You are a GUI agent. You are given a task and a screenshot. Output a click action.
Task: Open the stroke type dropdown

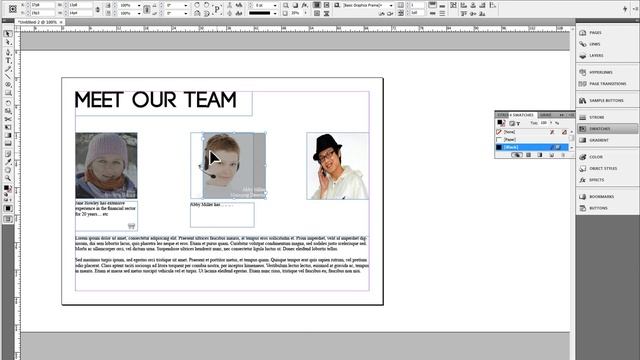[x=275, y=13]
